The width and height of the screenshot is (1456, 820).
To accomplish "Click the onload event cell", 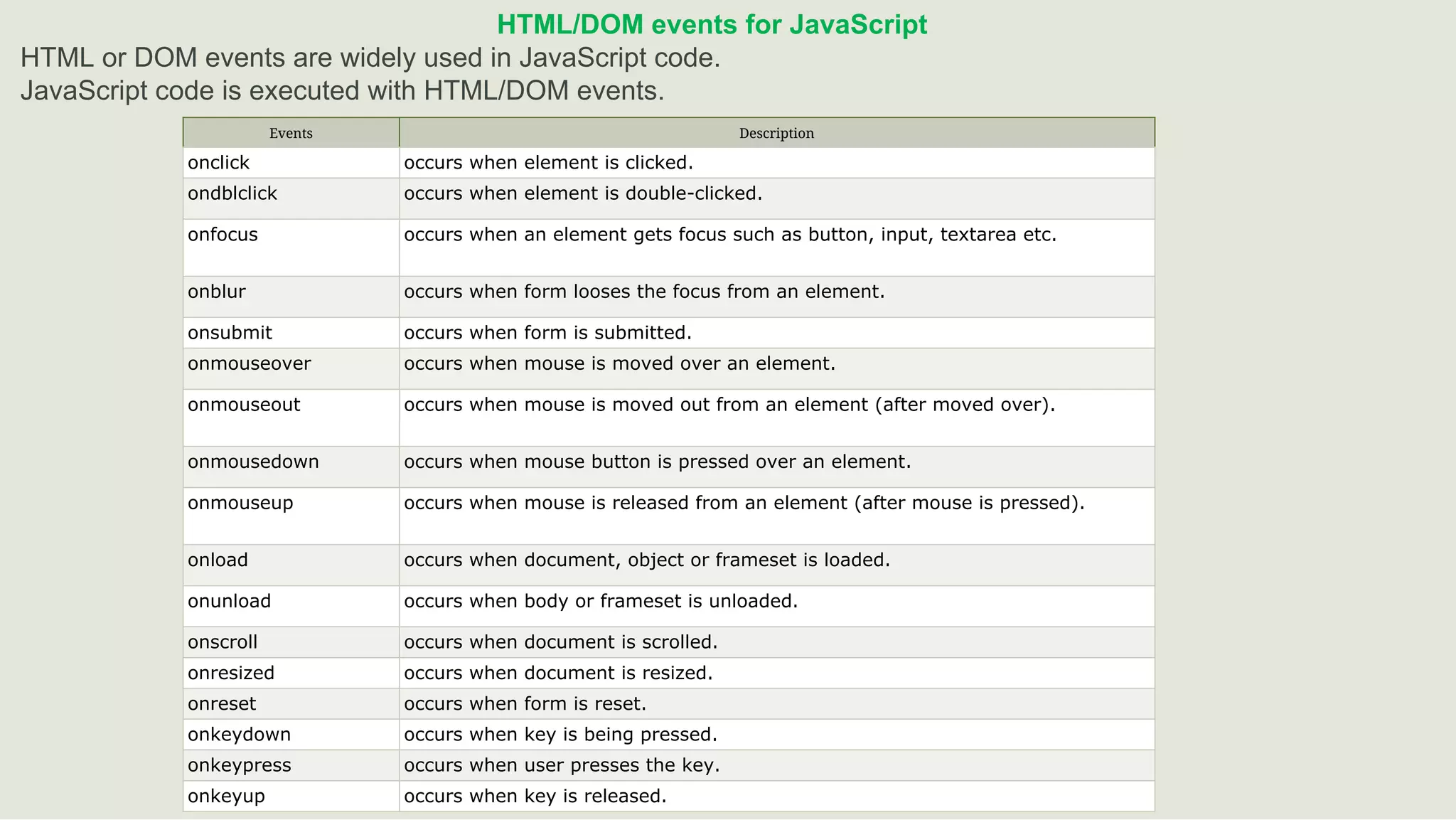I will (218, 560).
